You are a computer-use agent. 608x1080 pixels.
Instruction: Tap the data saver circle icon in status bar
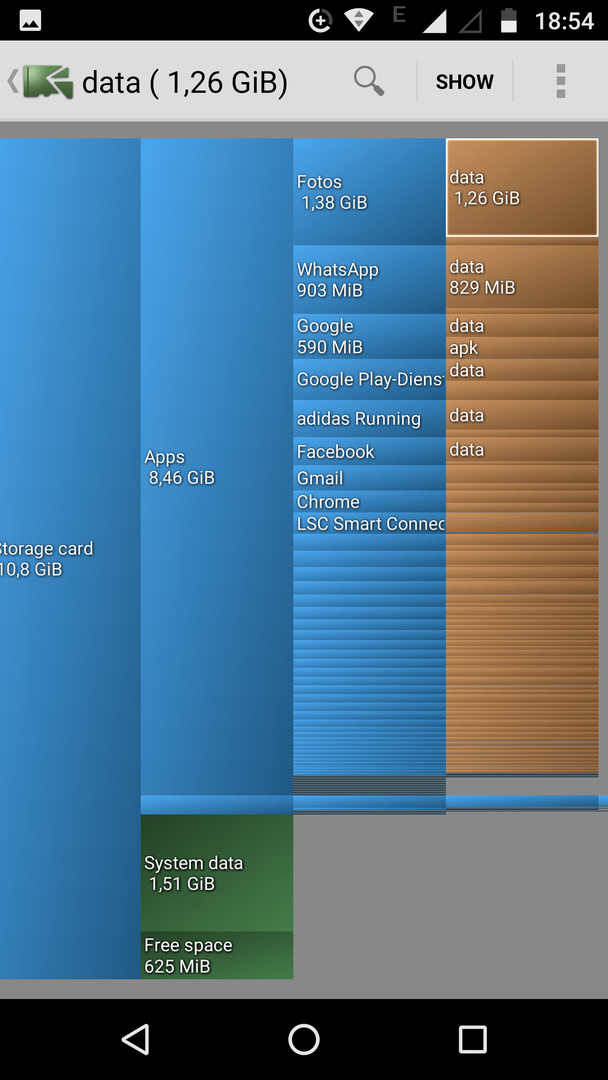320,21
